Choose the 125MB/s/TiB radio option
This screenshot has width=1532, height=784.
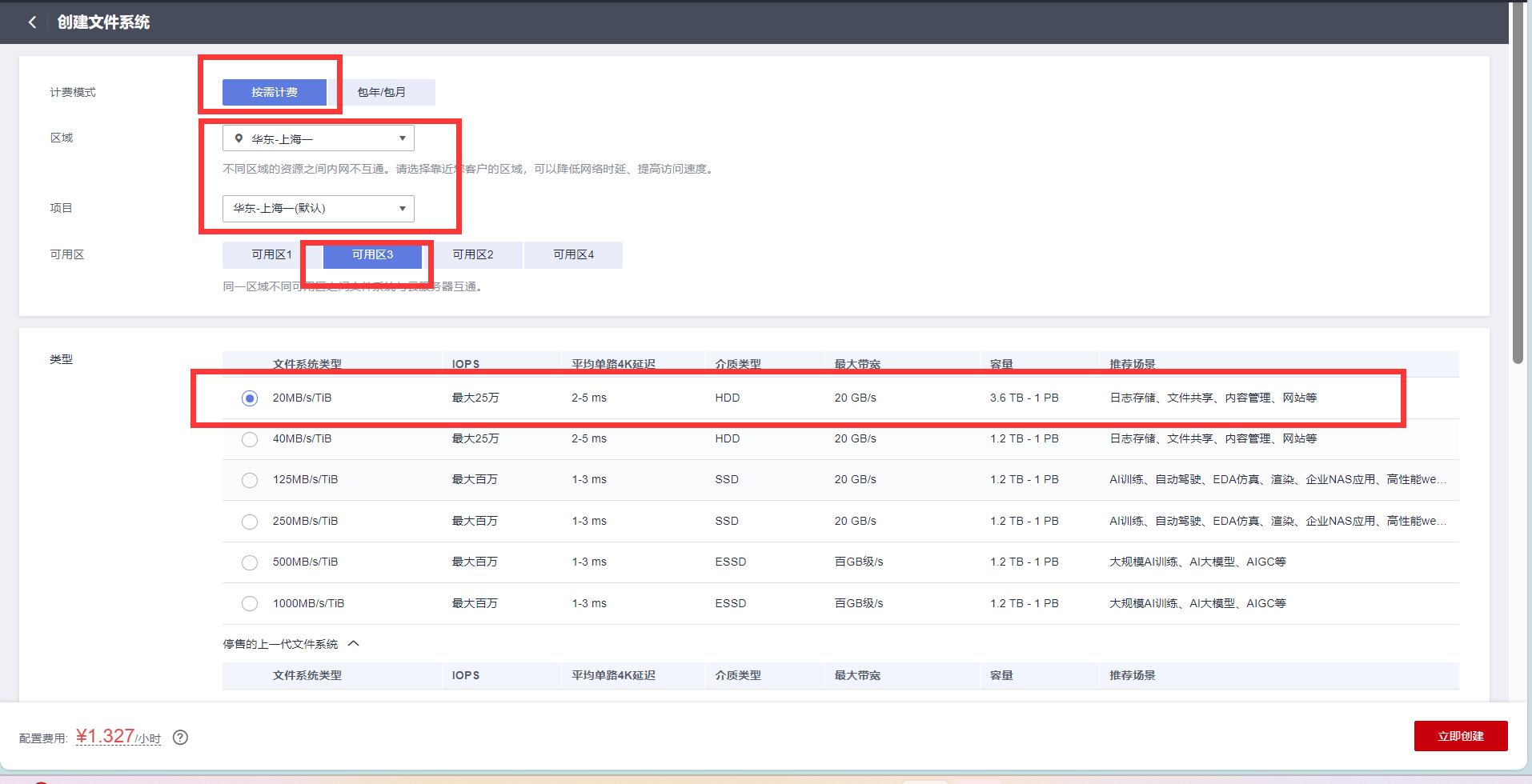[x=250, y=480]
